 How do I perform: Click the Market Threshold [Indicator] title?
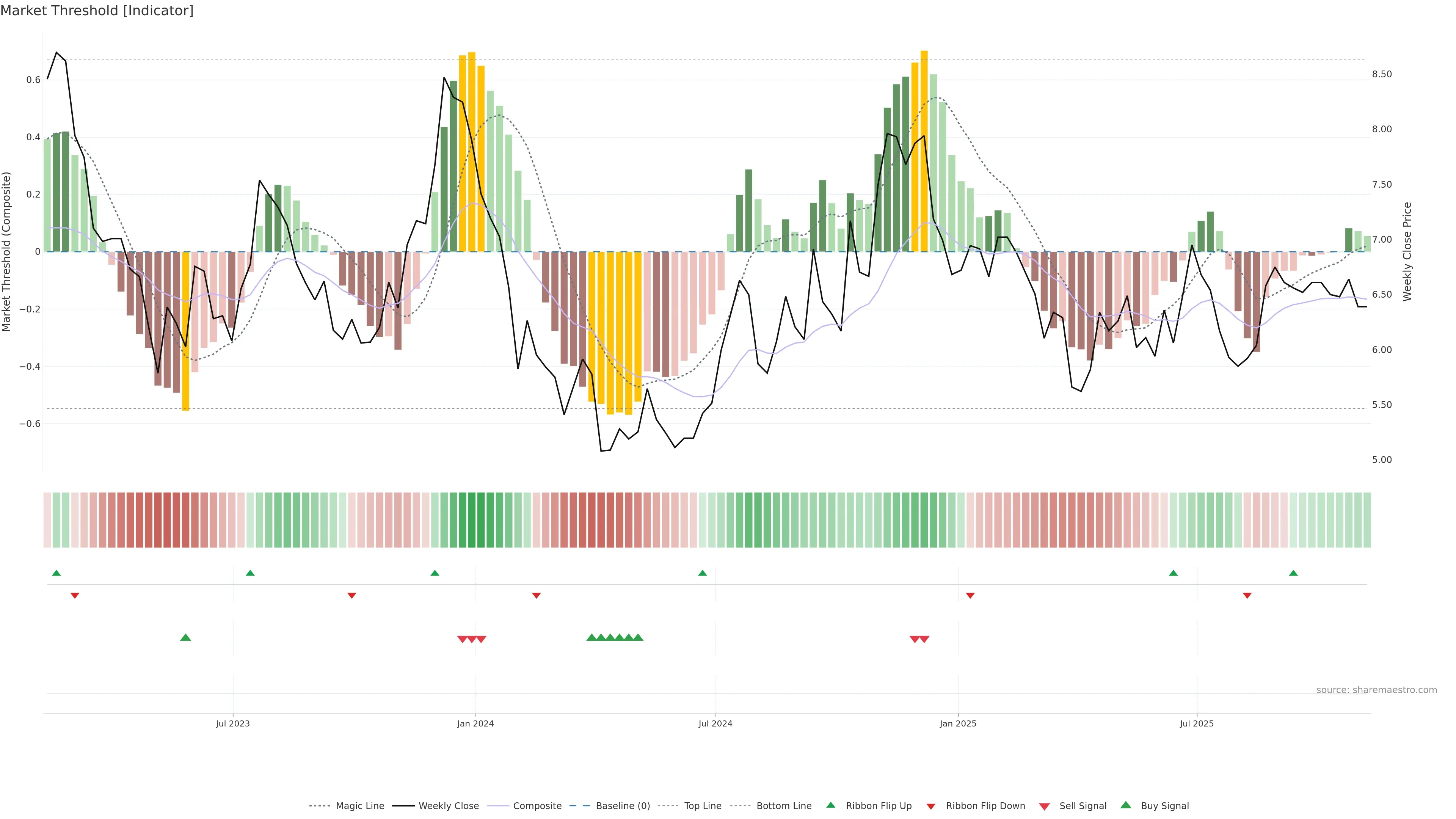97,11
